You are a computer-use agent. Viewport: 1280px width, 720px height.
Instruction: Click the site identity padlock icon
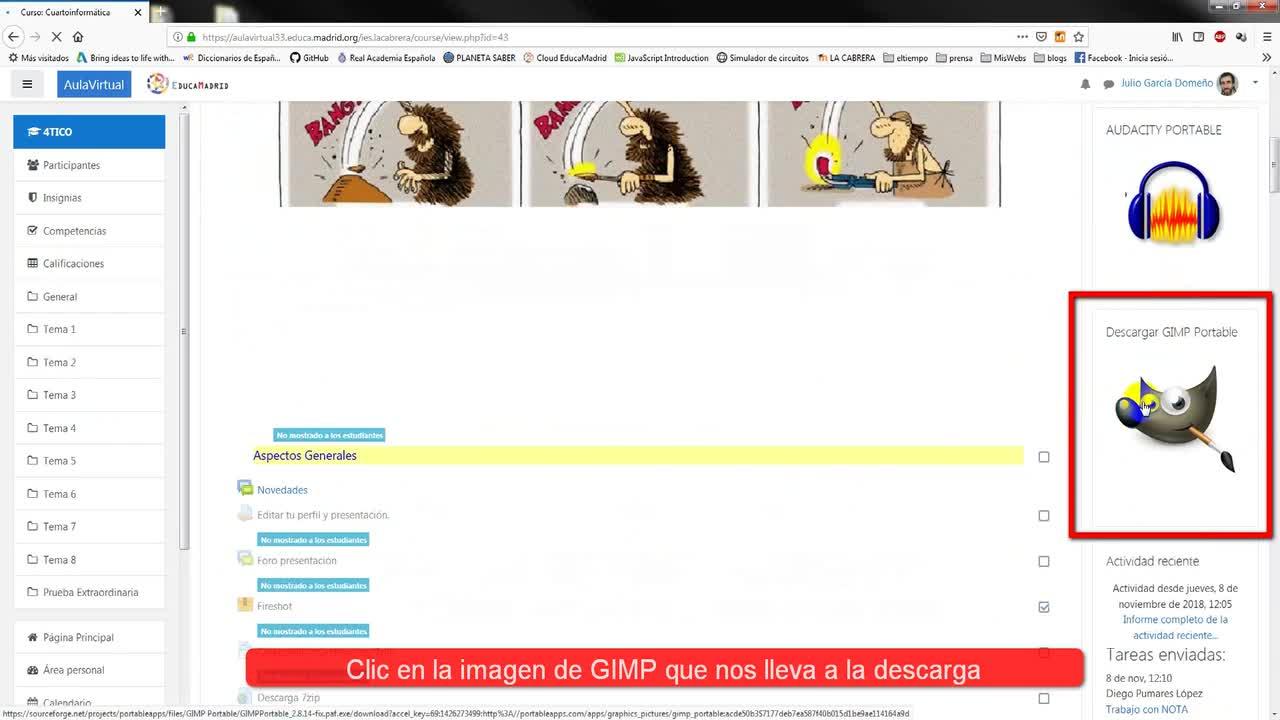coord(192,37)
